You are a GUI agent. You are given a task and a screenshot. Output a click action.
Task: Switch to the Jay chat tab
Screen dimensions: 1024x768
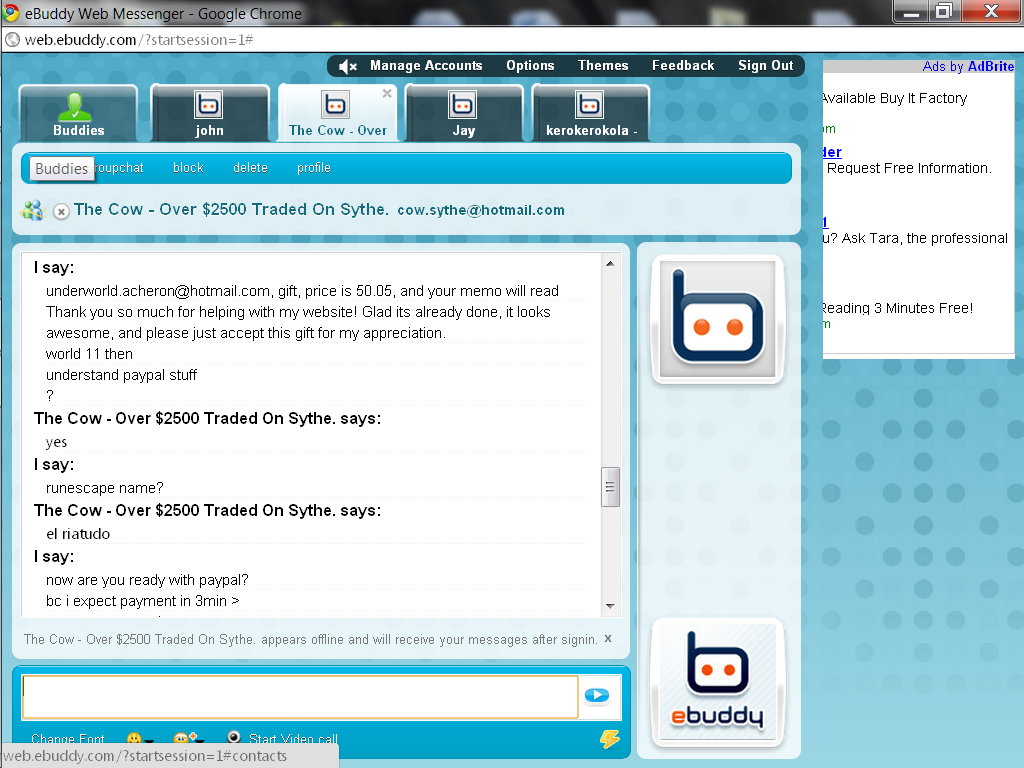[x=464, y=114]
